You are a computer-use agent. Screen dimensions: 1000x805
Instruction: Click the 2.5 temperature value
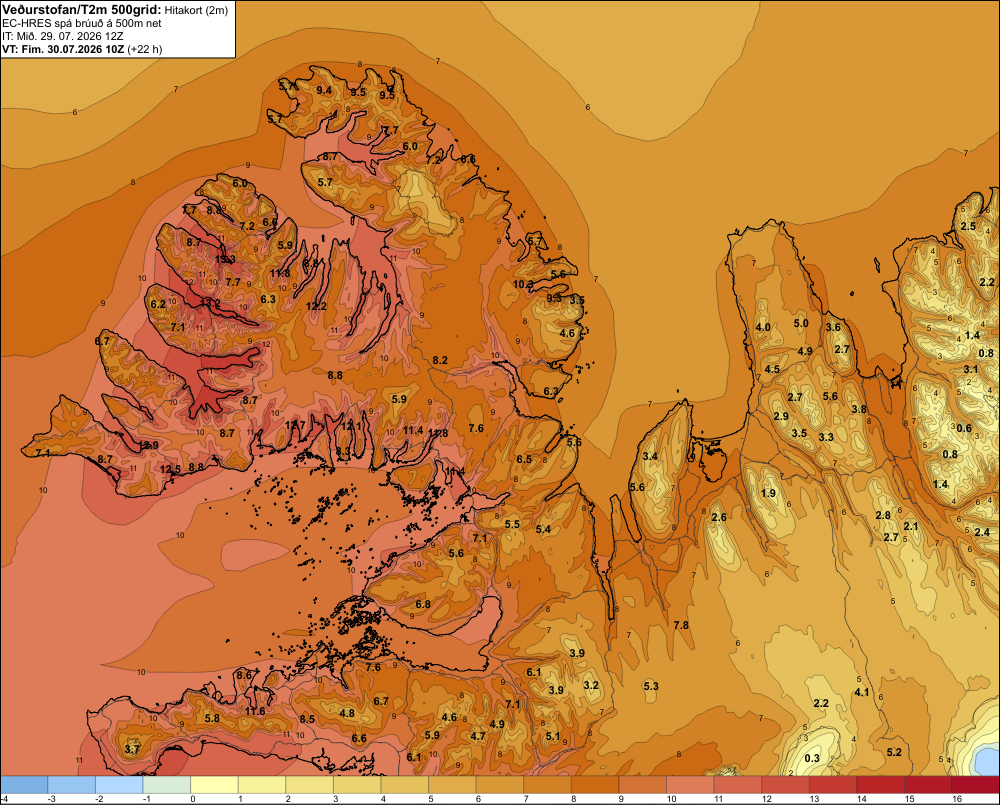(968, 226)
